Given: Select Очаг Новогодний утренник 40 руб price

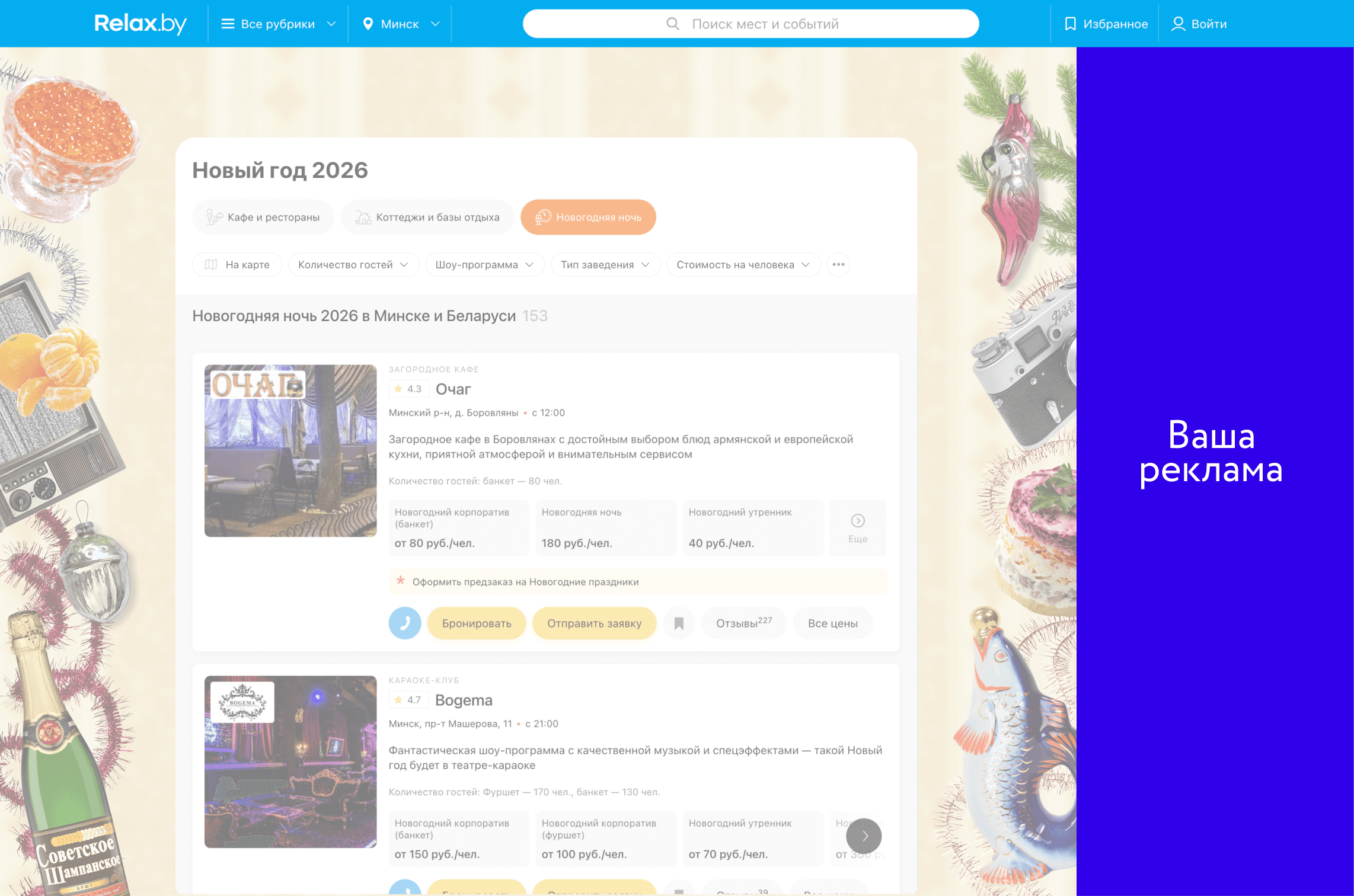Looking at the screenshot, I should click(752, 527).
